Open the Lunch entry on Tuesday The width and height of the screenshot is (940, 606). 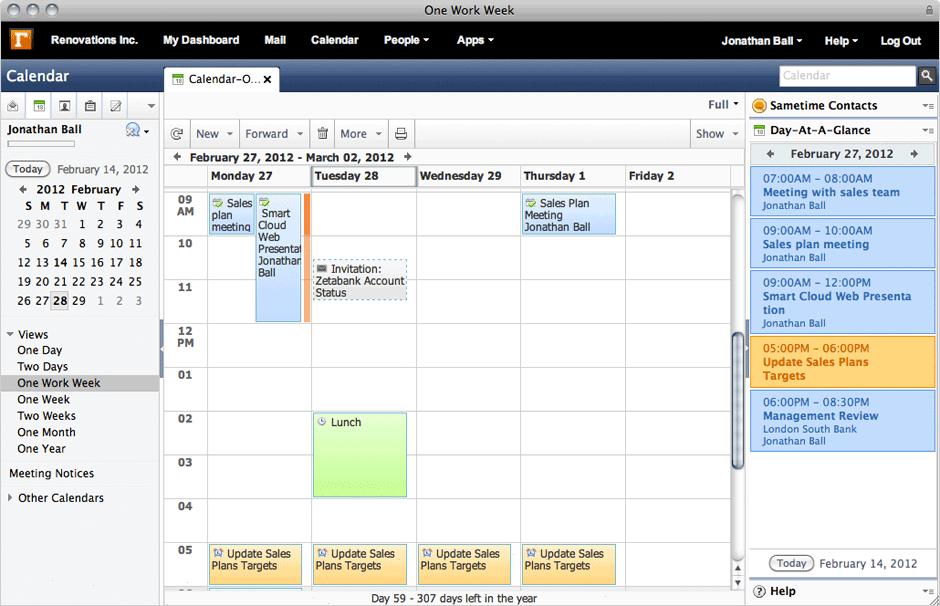click(360, 455)
